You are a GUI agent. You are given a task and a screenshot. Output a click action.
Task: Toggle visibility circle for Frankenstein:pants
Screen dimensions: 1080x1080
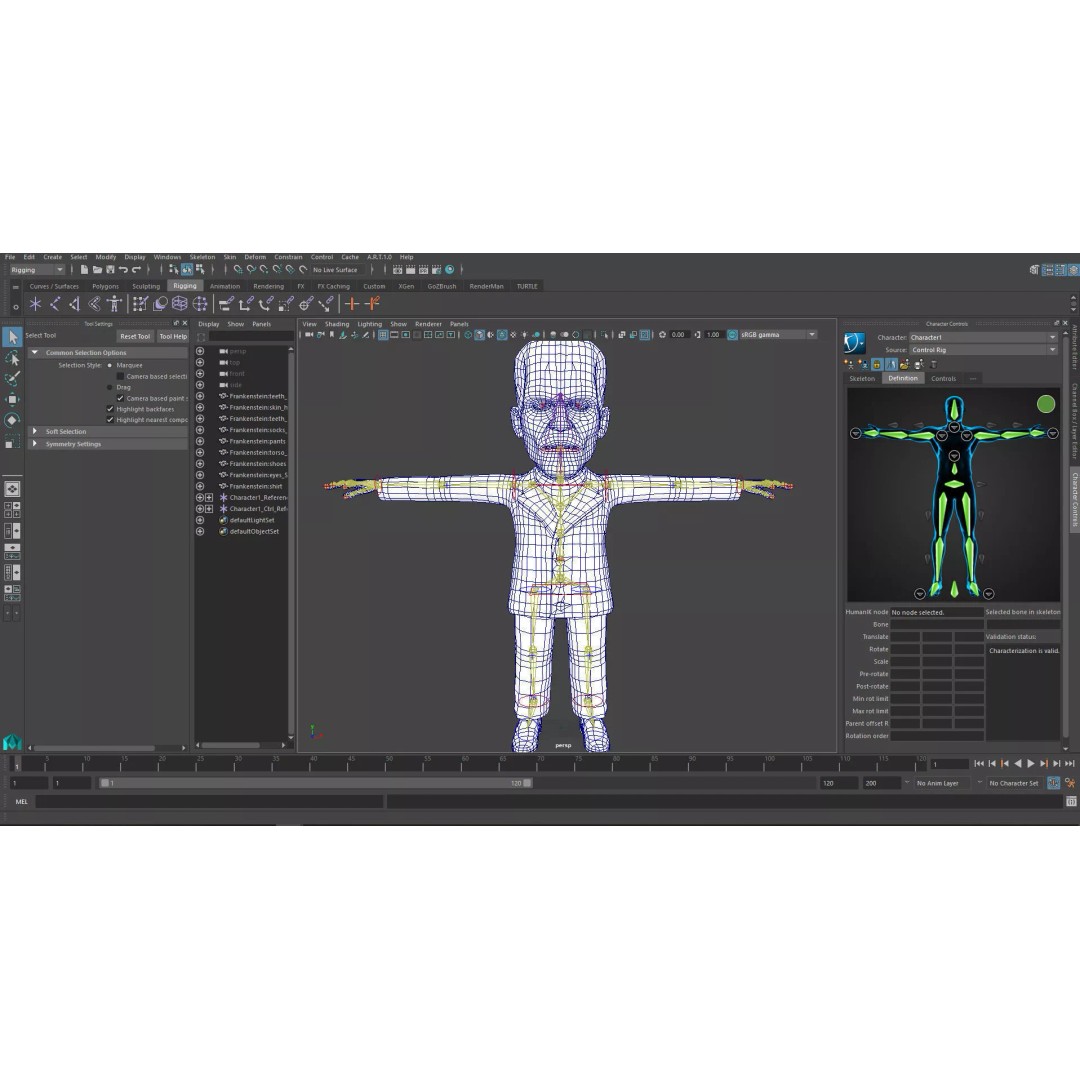click(200, 441)
